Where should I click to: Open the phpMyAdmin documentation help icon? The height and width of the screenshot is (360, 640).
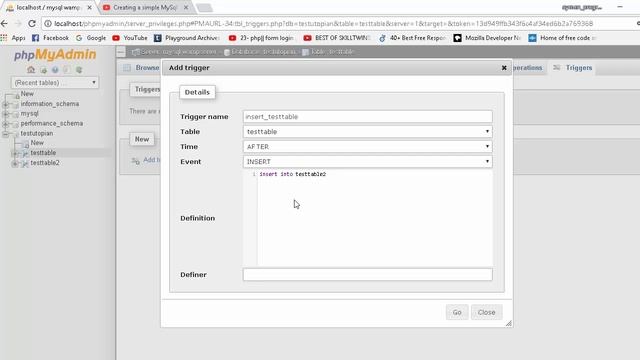(x=55, y=70)
